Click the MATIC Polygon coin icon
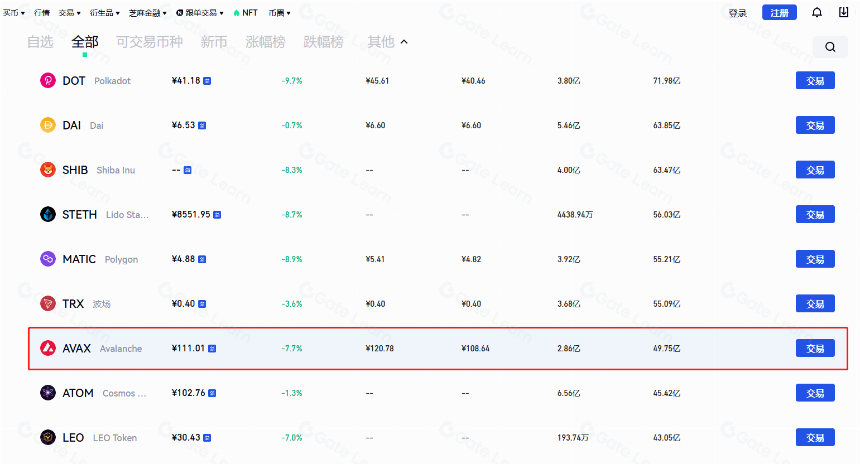The image size is (860, 464). 48,259
